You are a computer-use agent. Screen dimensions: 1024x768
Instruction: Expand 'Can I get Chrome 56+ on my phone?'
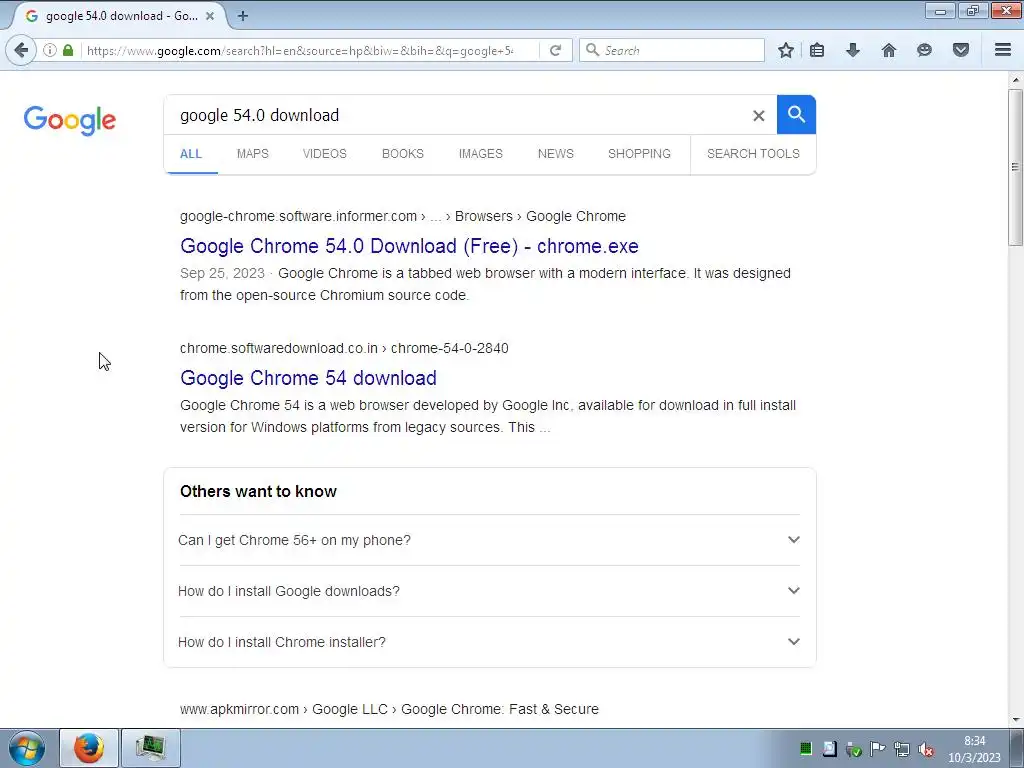point(489,540)
